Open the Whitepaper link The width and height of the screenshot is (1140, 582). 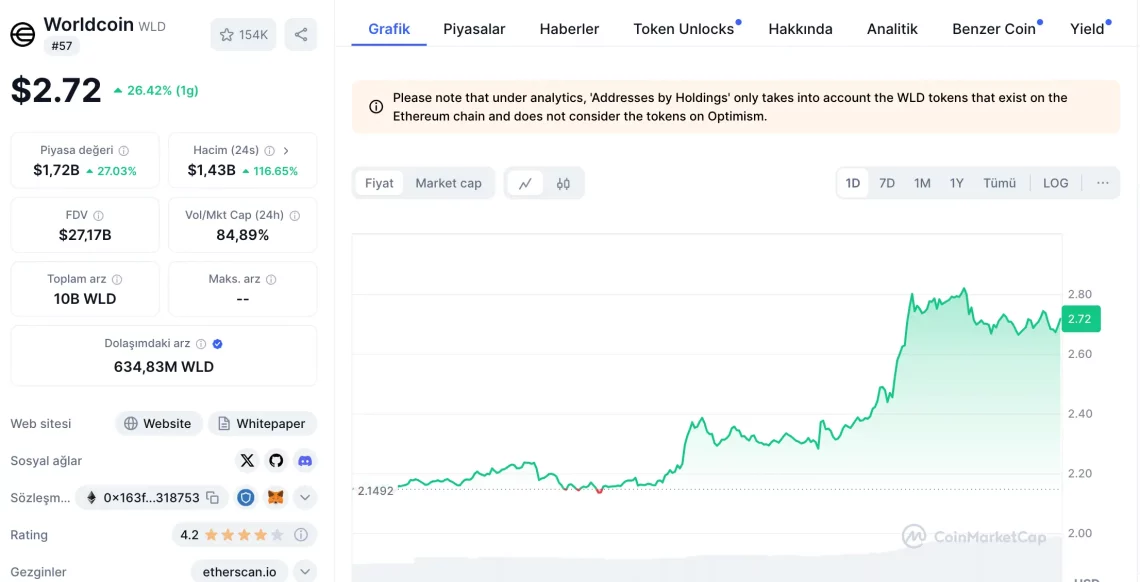[262, 423]
